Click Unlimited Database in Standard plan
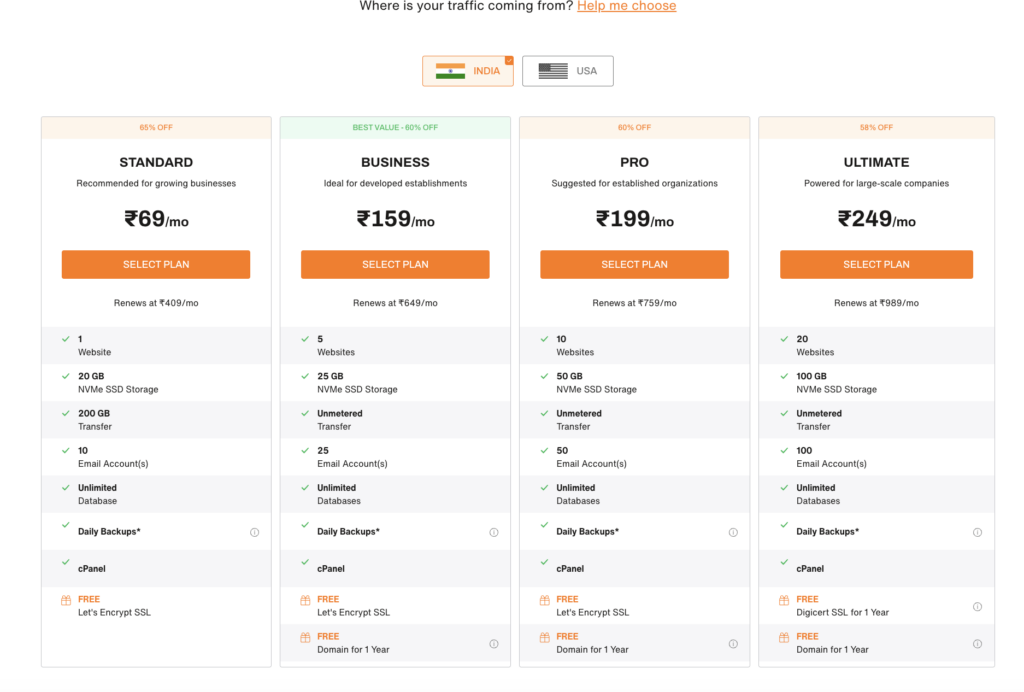Screen dimensions: 1024x692 tap(156, 494)
